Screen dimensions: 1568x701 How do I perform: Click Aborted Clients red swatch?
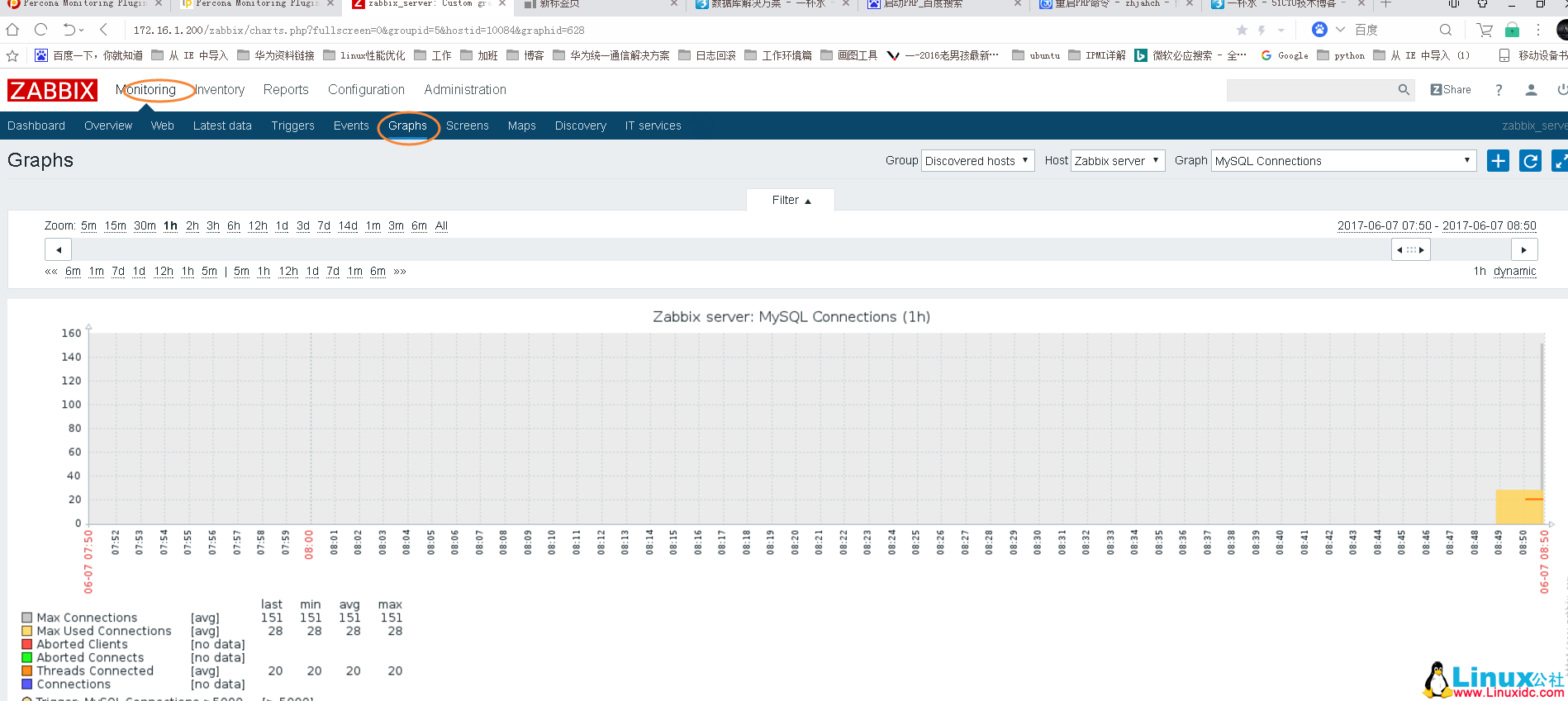pos(27,644)
